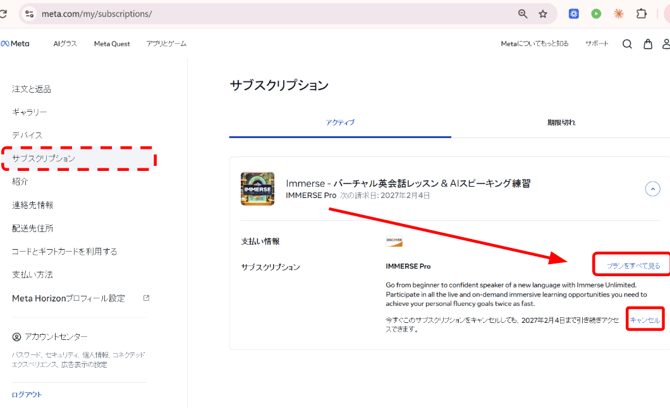This screenshot has width=670, height=408.
Task: Go to 支払い方法 in sidebar
Action: click(32, 274)
